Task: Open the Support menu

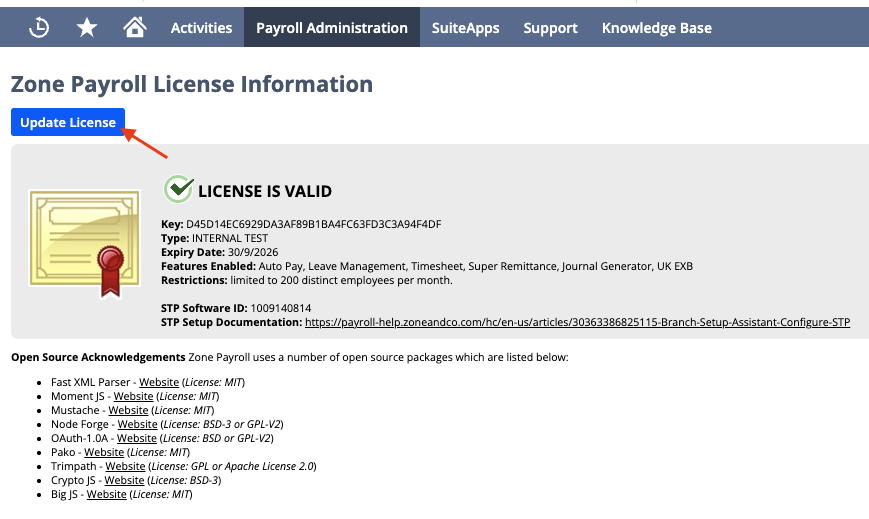Action: pos(550,28)
